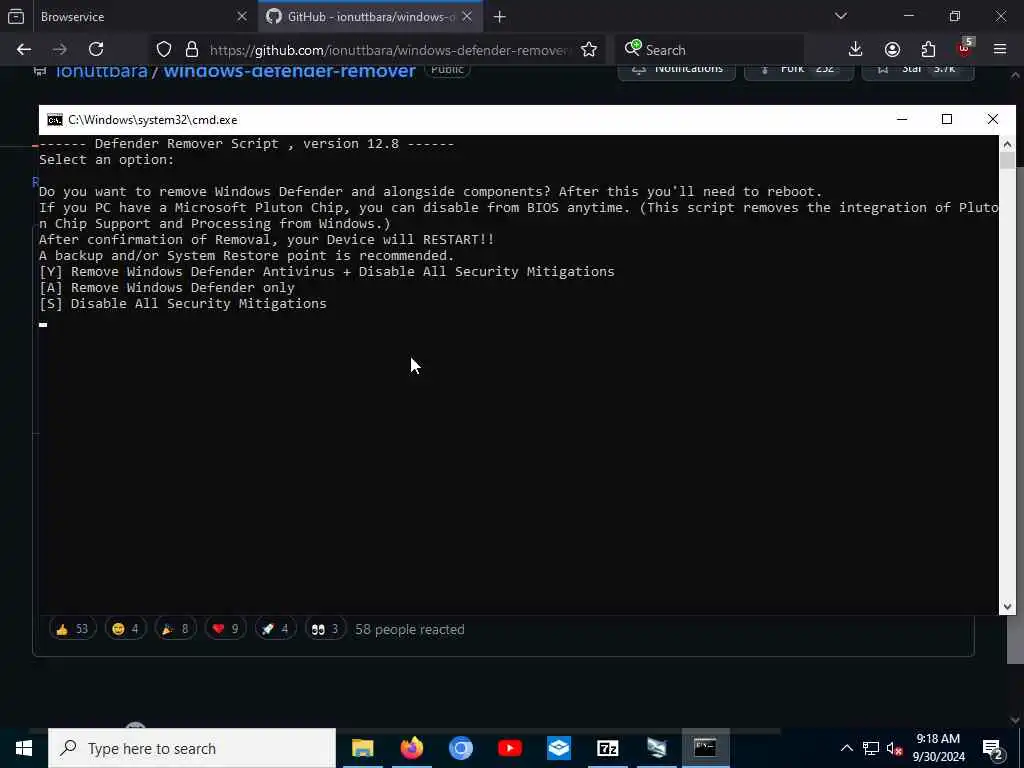Select the GitHub ionuttbara tab

[x=370, y=16]
